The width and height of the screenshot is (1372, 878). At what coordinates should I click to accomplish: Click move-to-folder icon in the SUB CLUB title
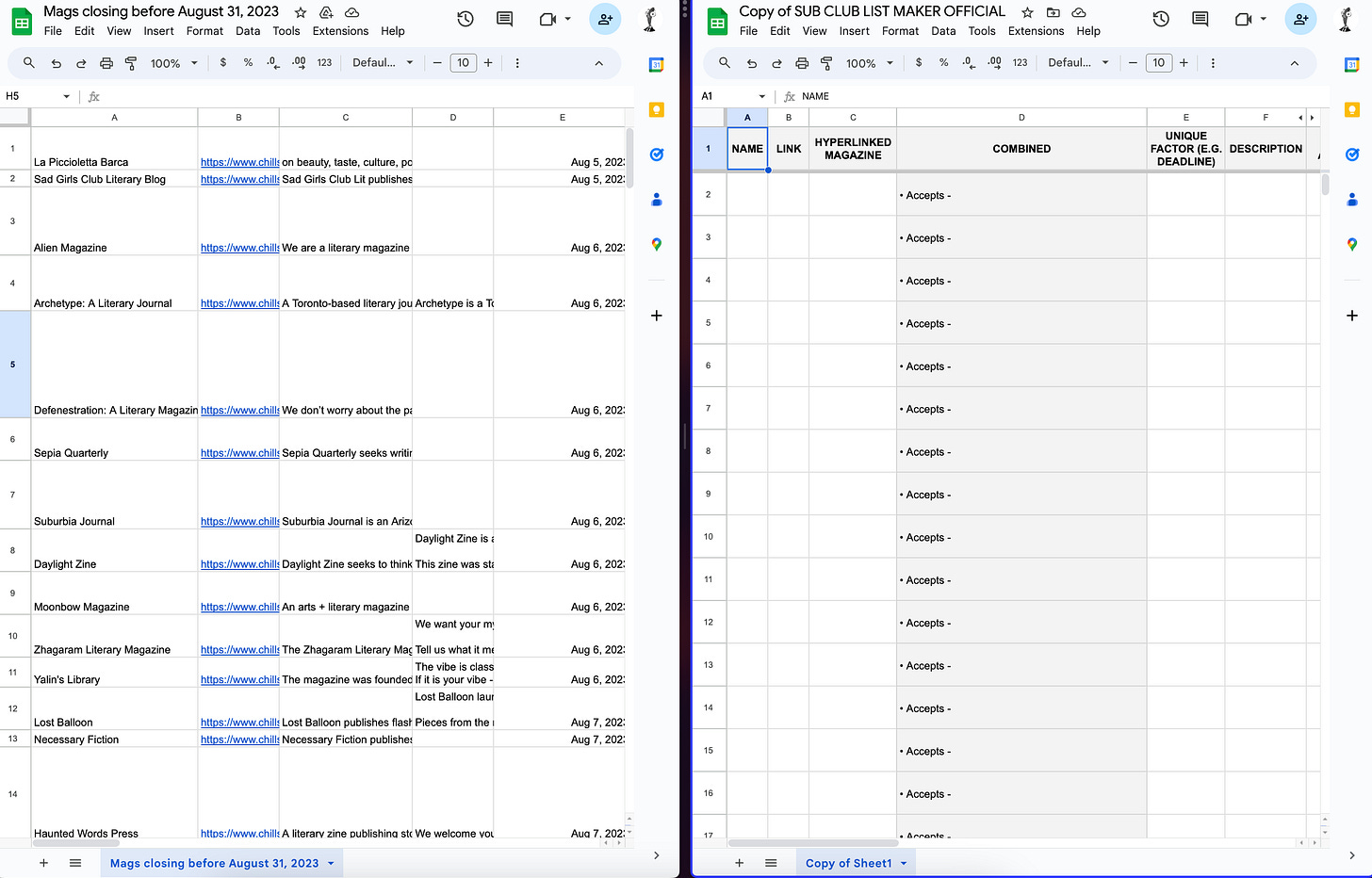(x=1053, y=12)
